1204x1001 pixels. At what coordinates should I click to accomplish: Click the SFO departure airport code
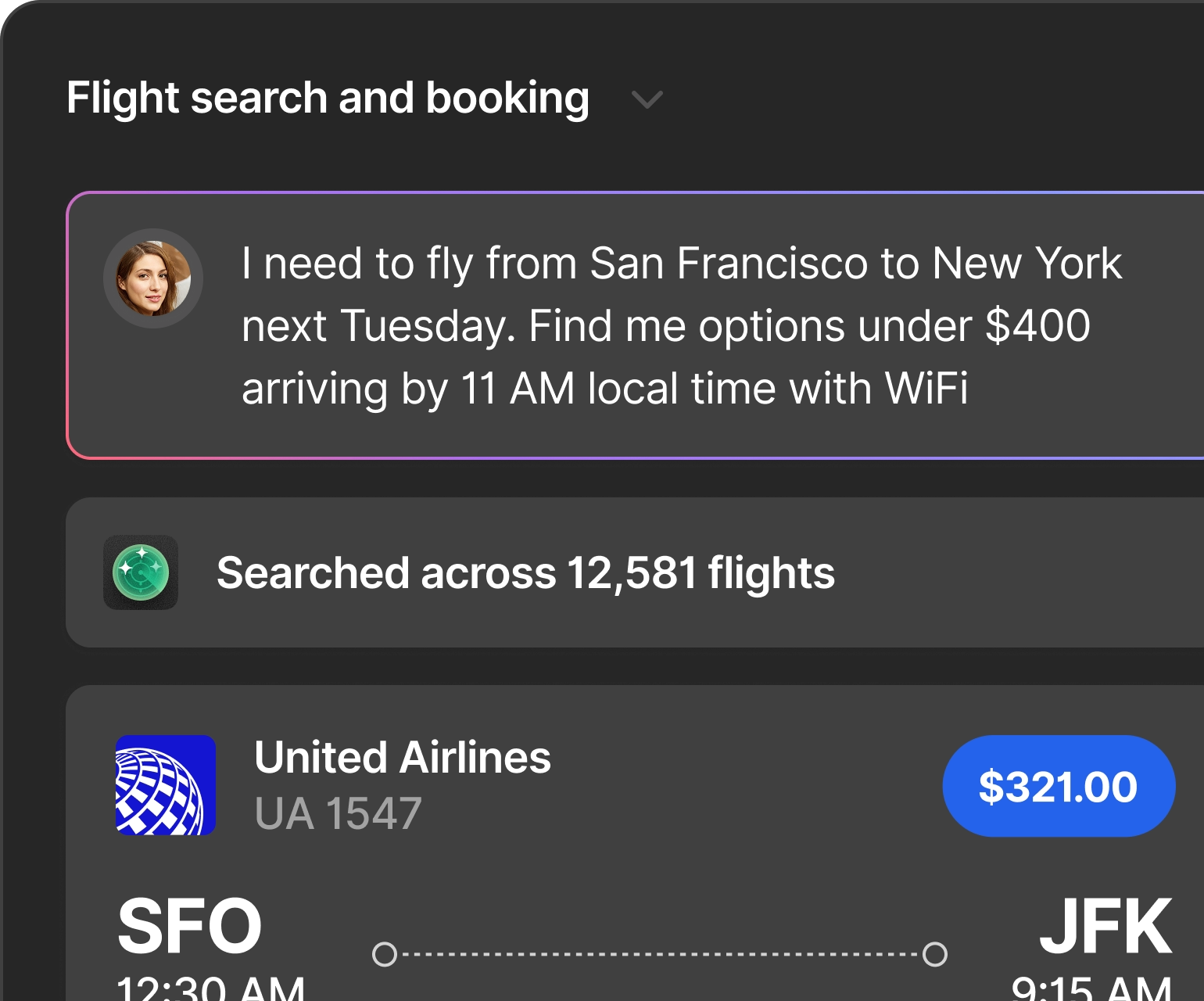[189, 927]
